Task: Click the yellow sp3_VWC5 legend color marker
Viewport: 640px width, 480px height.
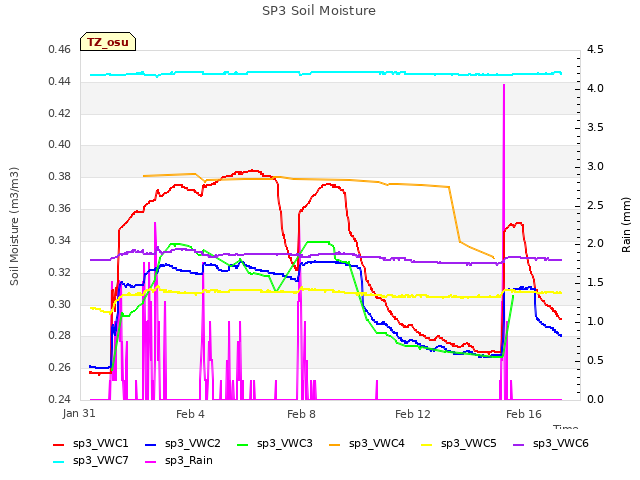Action: 427,444
